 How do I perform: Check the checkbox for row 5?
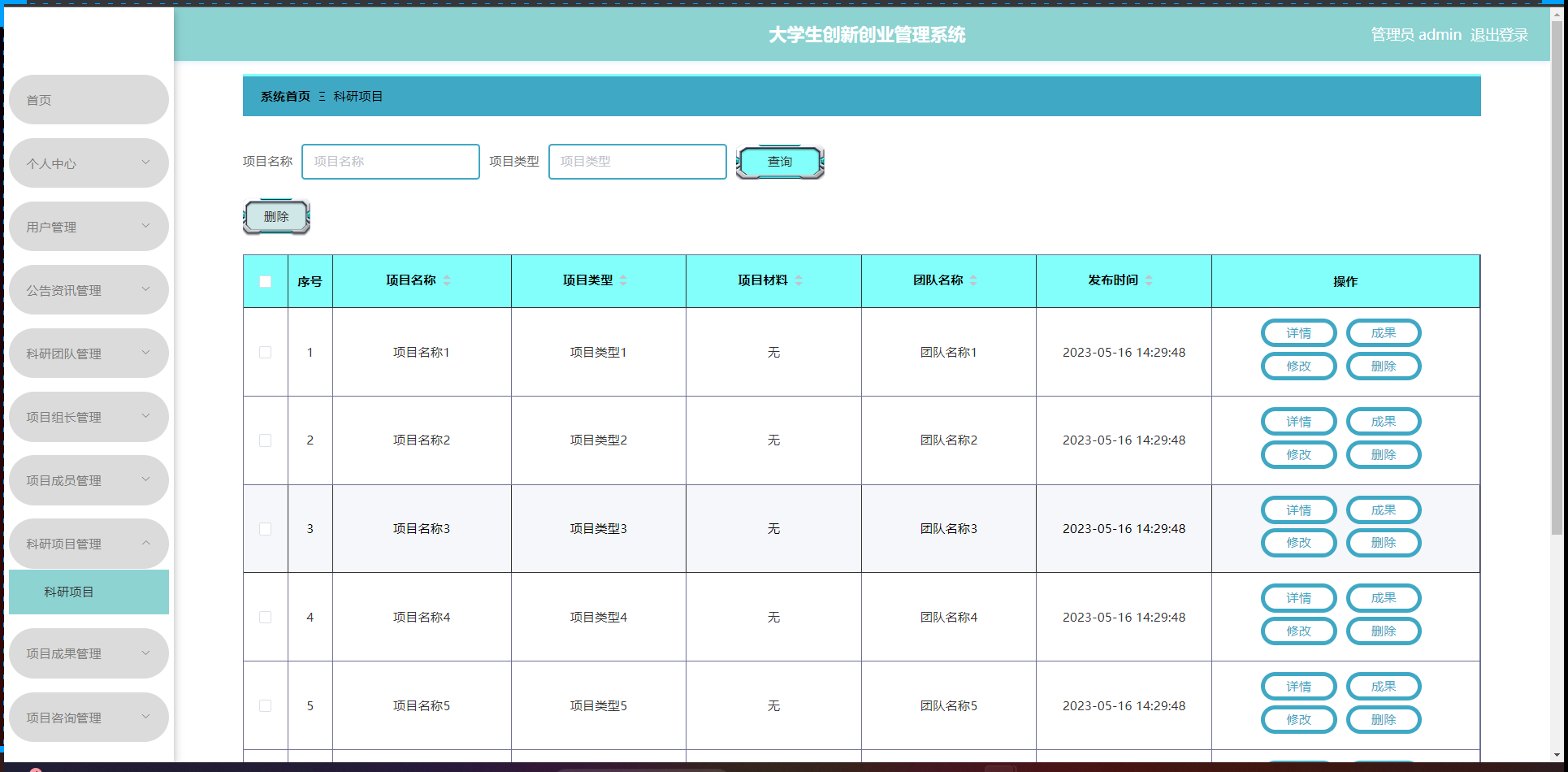265,706
